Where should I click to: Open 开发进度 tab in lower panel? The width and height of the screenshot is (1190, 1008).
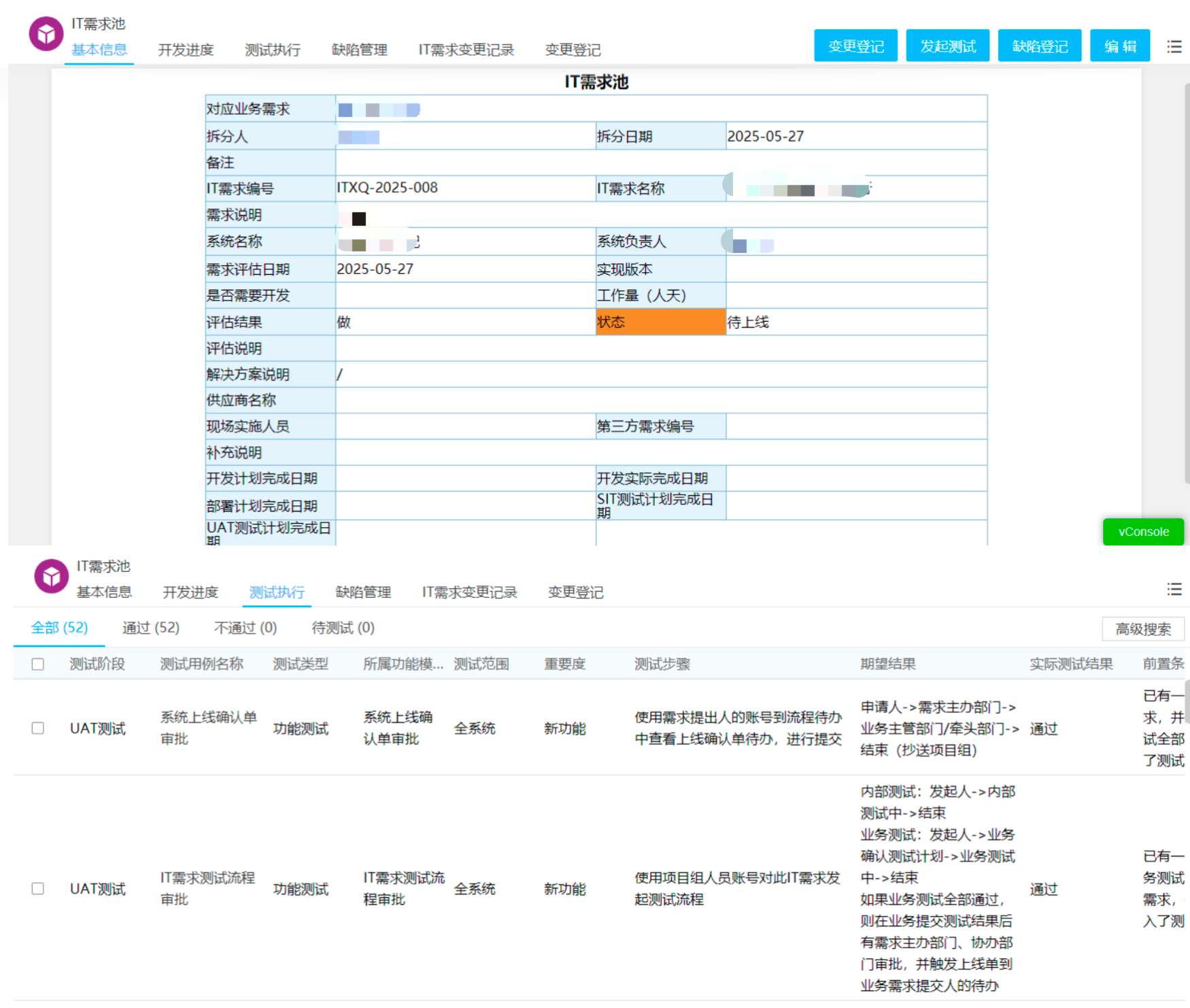pos(190,592)
